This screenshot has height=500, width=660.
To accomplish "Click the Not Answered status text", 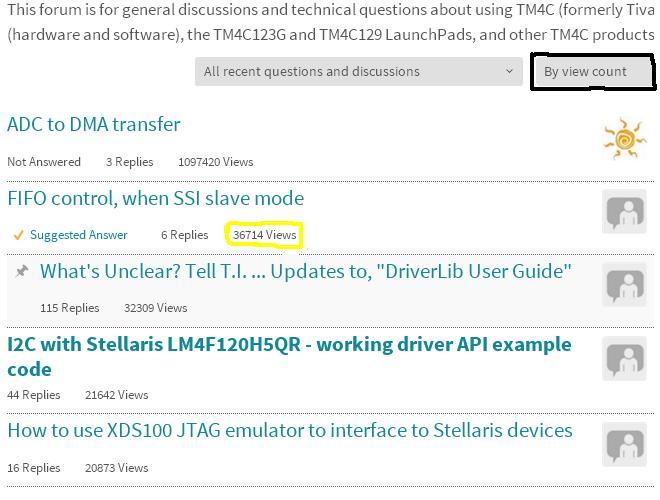I will (44, 162).
